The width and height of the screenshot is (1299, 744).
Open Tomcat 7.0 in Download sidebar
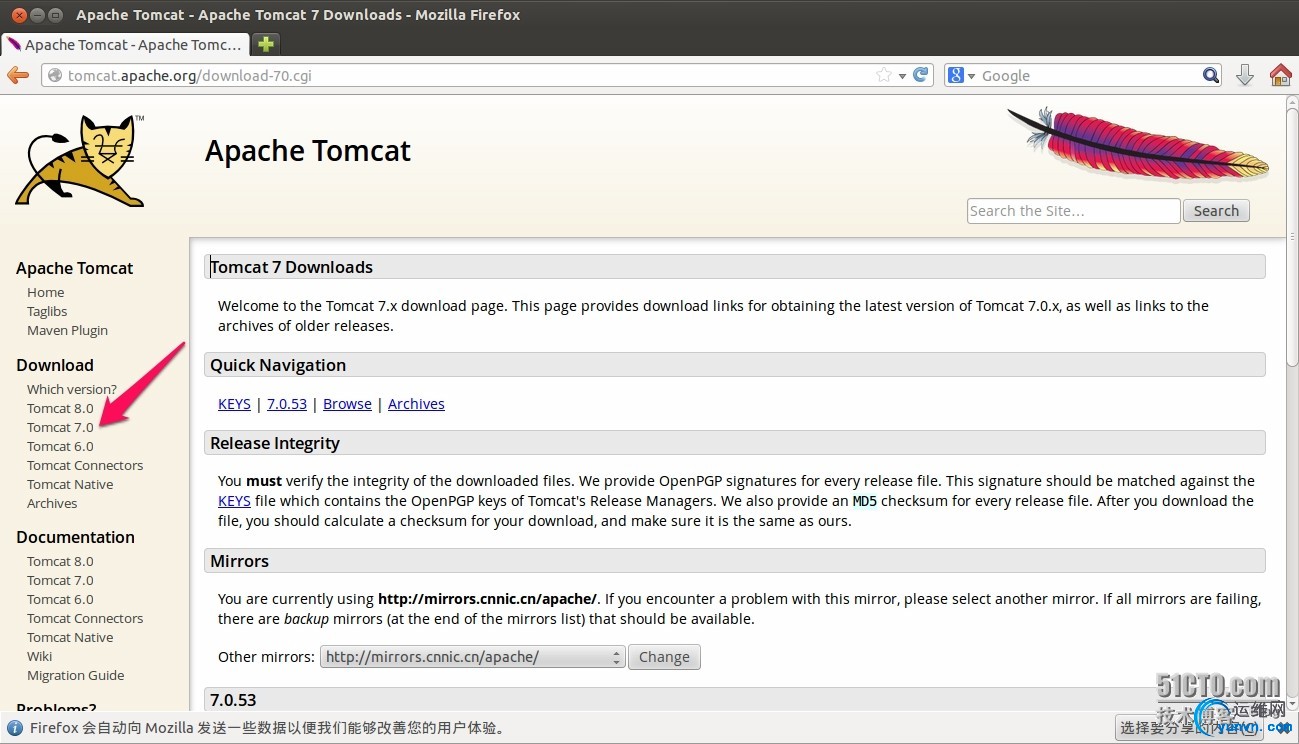pos(60,427)
